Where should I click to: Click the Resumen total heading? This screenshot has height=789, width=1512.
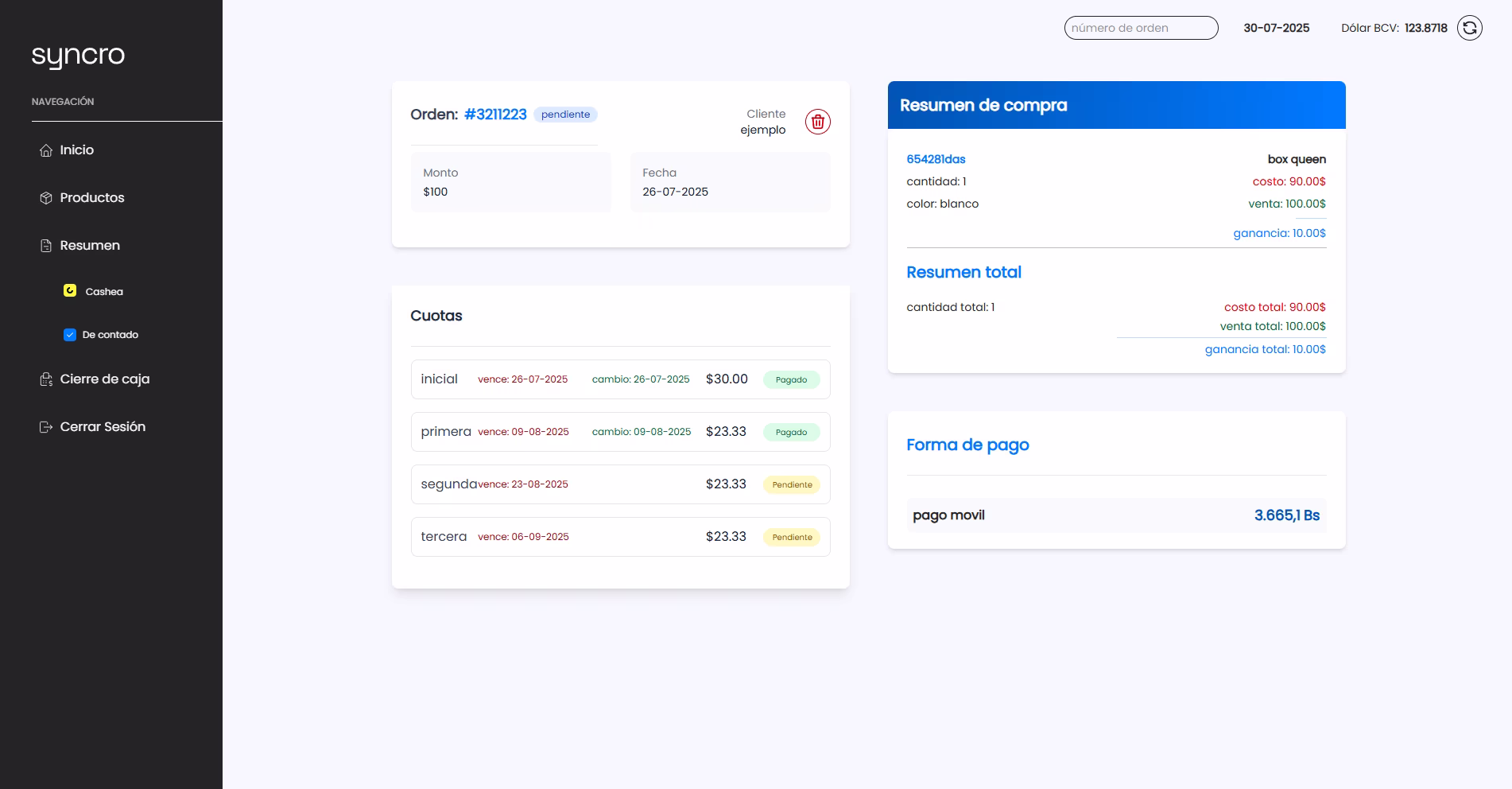964,272
